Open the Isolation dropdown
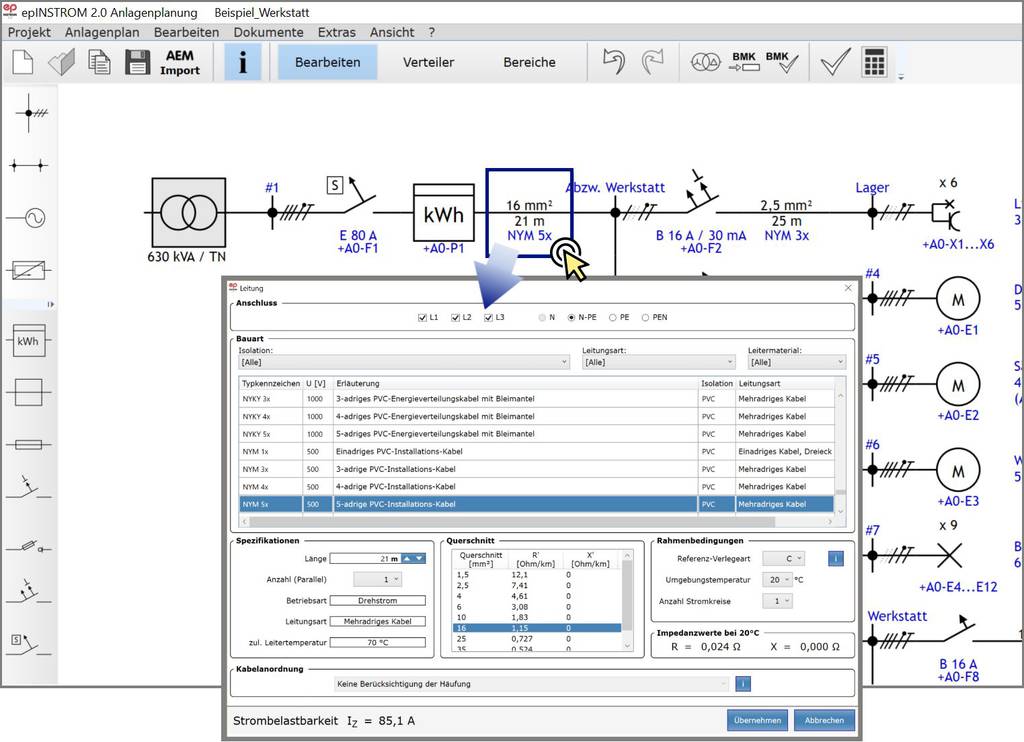Screen dimensions: 1024x742 (404, 362)
